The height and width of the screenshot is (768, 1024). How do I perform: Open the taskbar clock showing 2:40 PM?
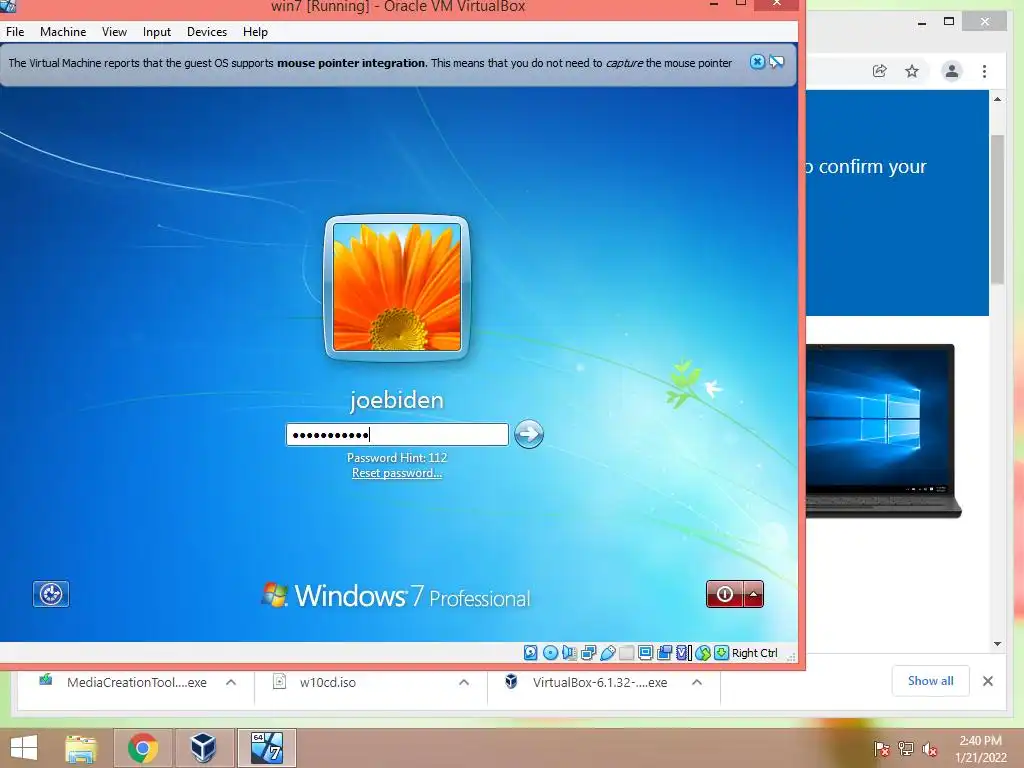tap(981, 749)
